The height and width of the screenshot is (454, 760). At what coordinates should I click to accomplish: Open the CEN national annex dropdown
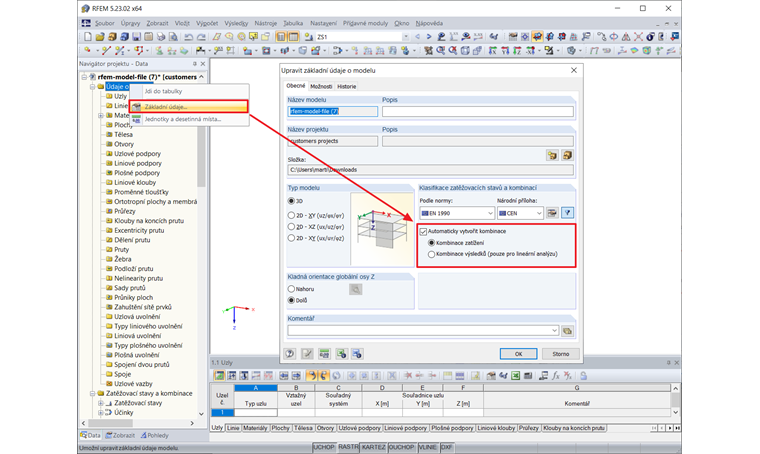pos(538,213)
